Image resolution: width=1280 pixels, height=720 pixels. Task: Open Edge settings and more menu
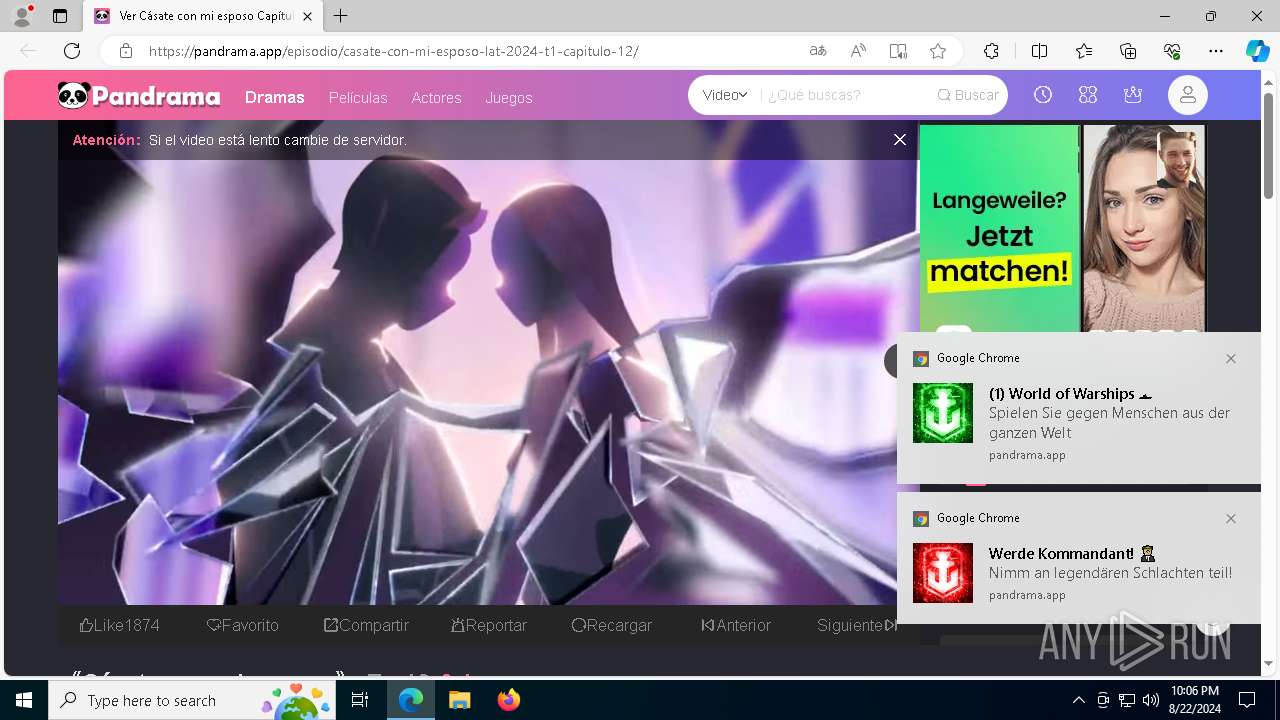point(1216,51)
